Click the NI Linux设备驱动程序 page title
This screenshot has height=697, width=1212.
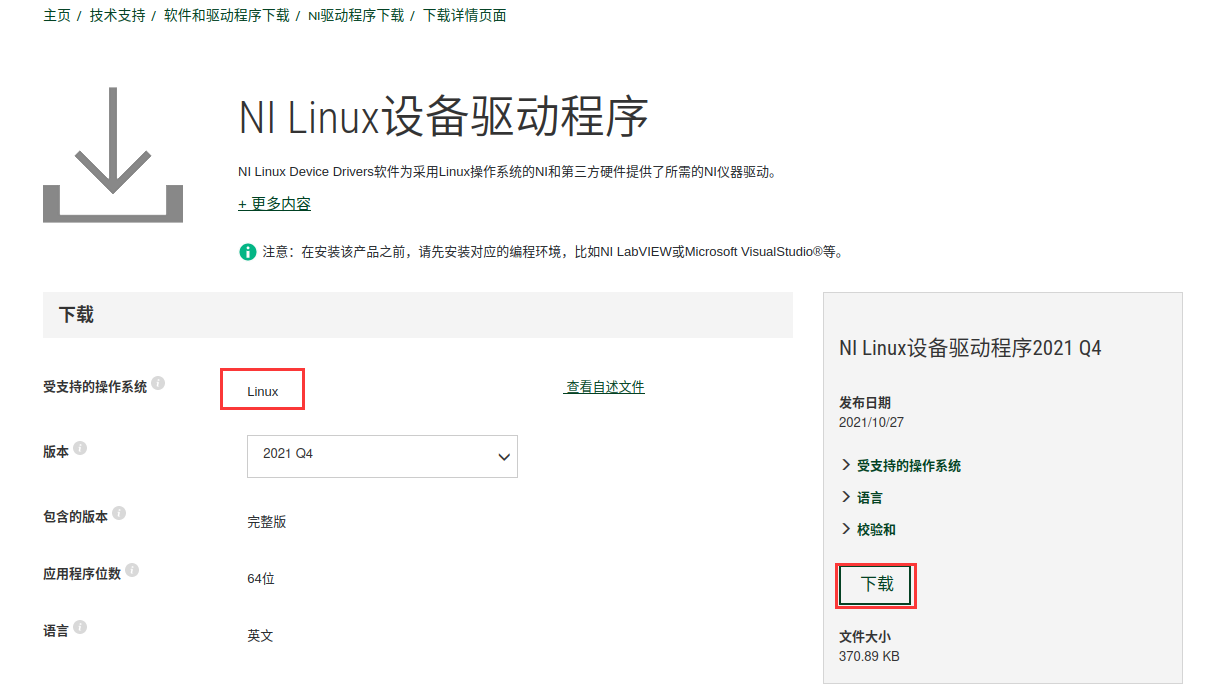click(x=444, y=118)
